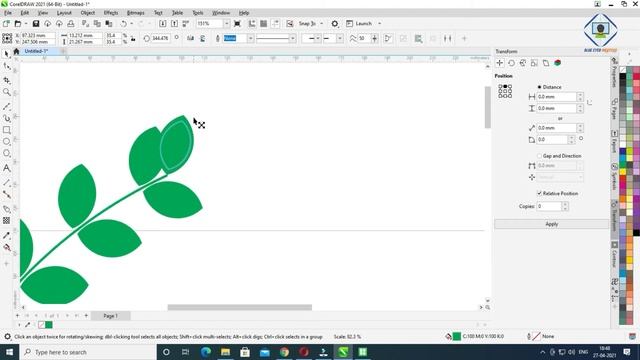Screen dimensions: 640x360
Task: Select the Rectangle tool
Action: pos(7,130)
